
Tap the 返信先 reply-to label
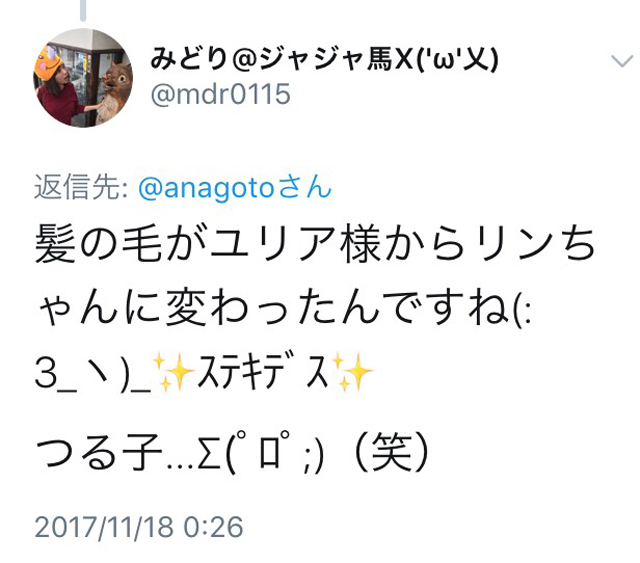pyautogui.click(x=81, y=187)
